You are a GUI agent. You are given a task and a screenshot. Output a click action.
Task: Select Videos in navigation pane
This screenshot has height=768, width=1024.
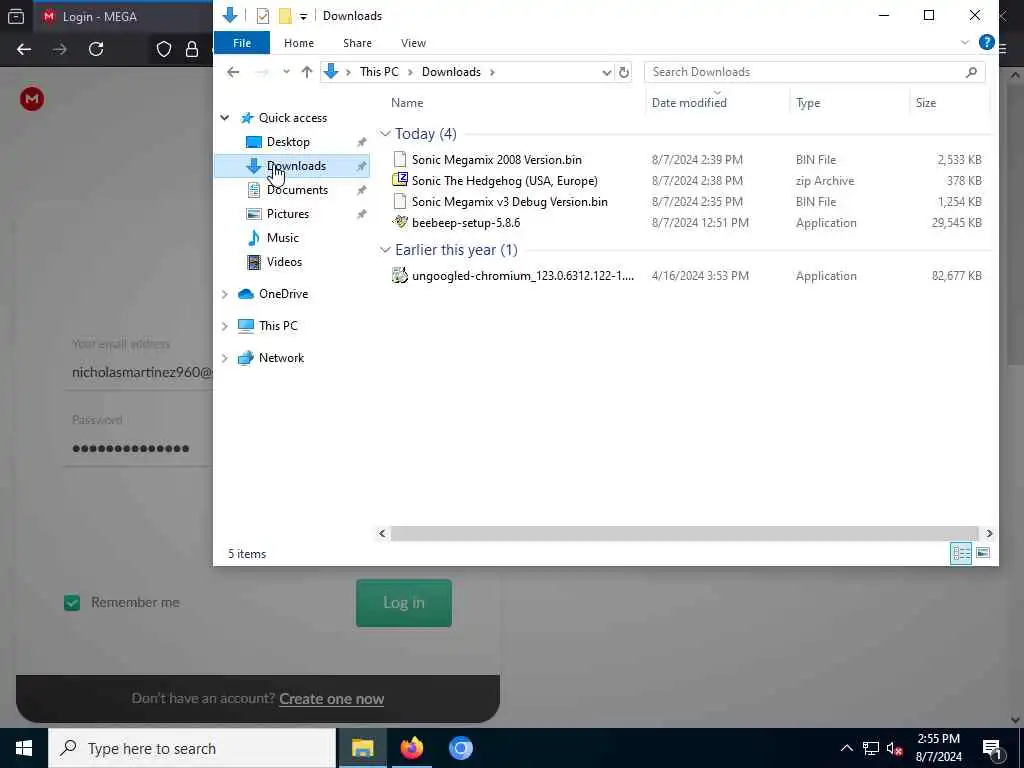point(284,262)
